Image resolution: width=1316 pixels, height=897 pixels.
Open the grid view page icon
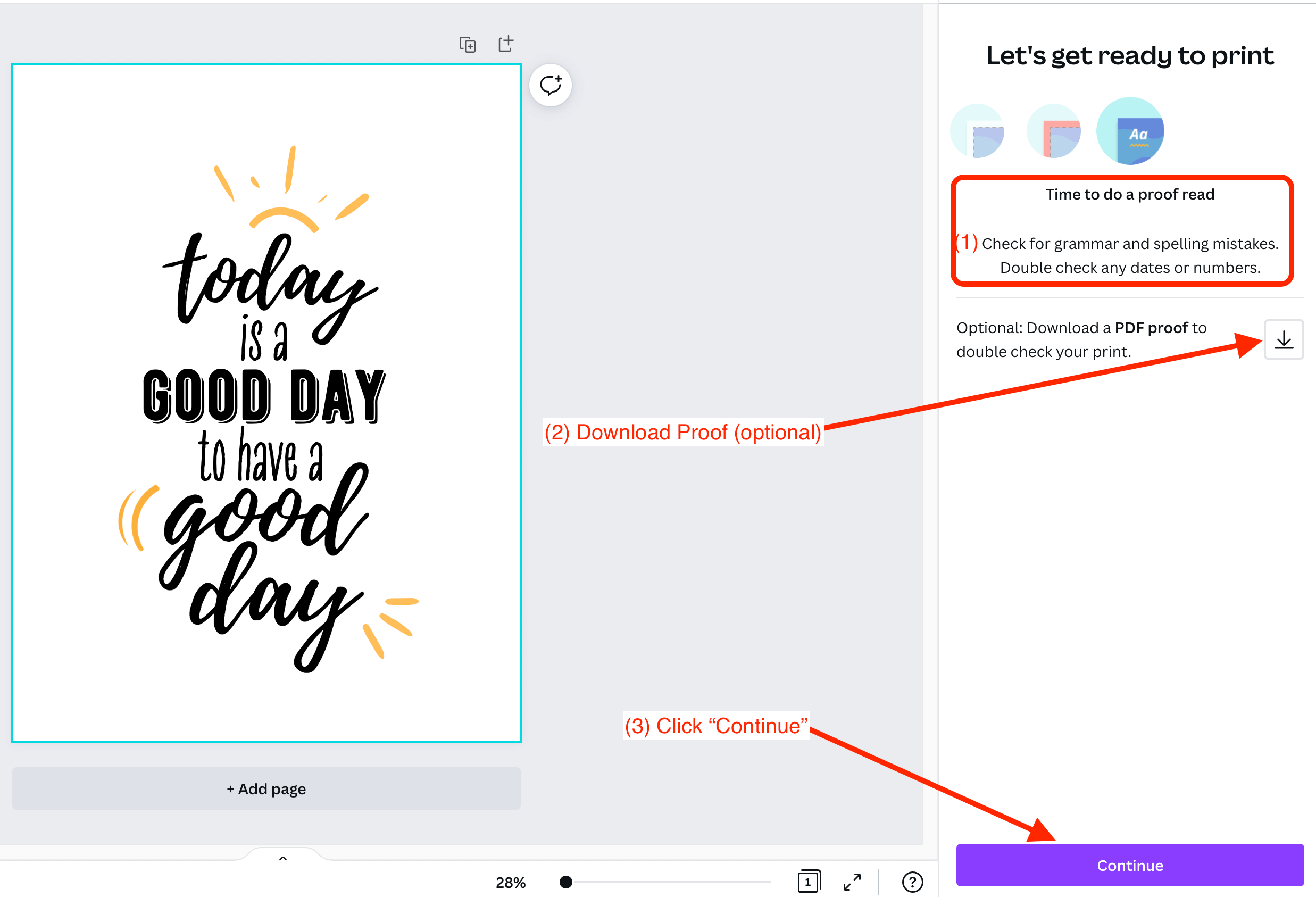coord(809,882)
